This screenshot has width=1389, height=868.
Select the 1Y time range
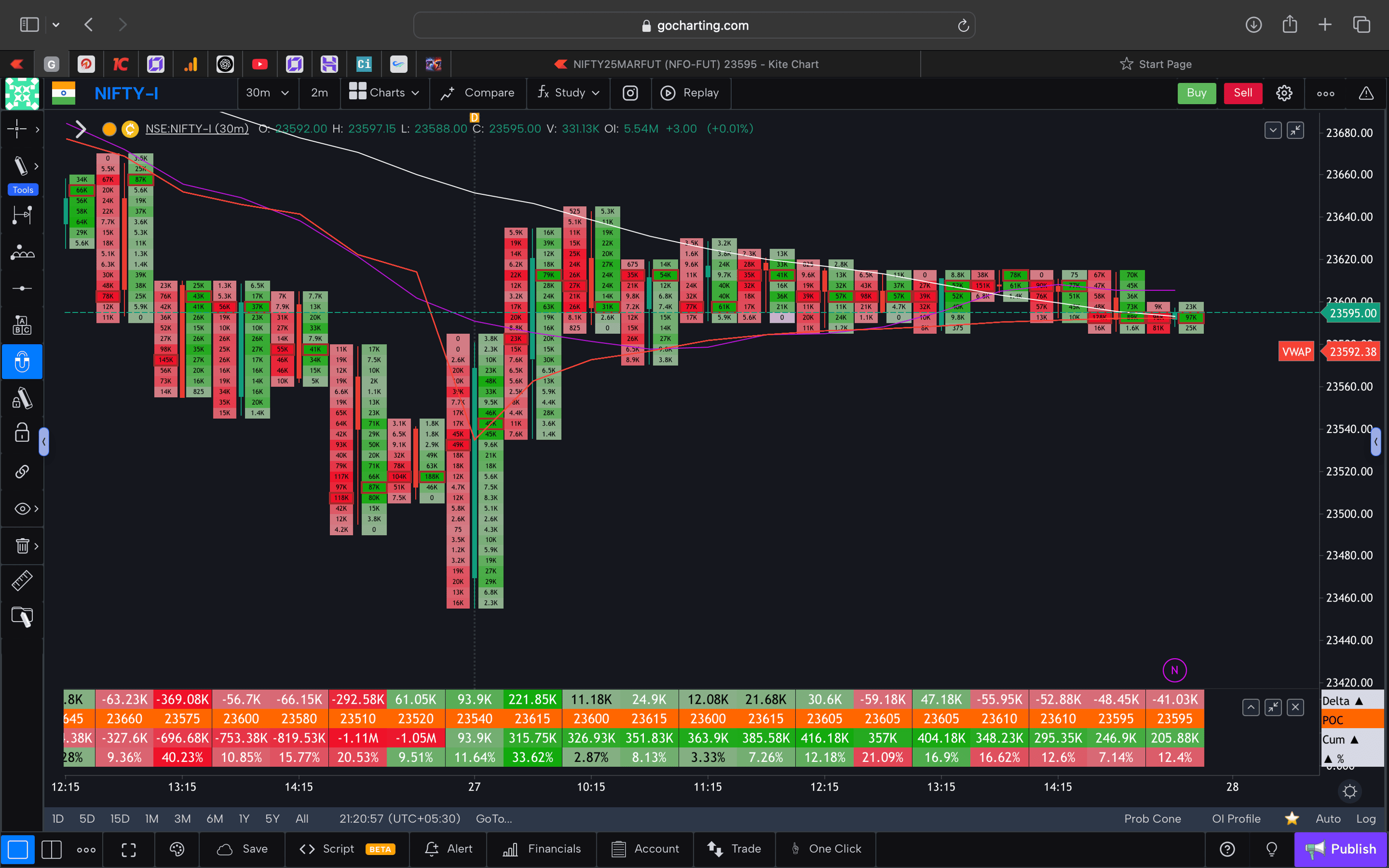pos(244,818)
